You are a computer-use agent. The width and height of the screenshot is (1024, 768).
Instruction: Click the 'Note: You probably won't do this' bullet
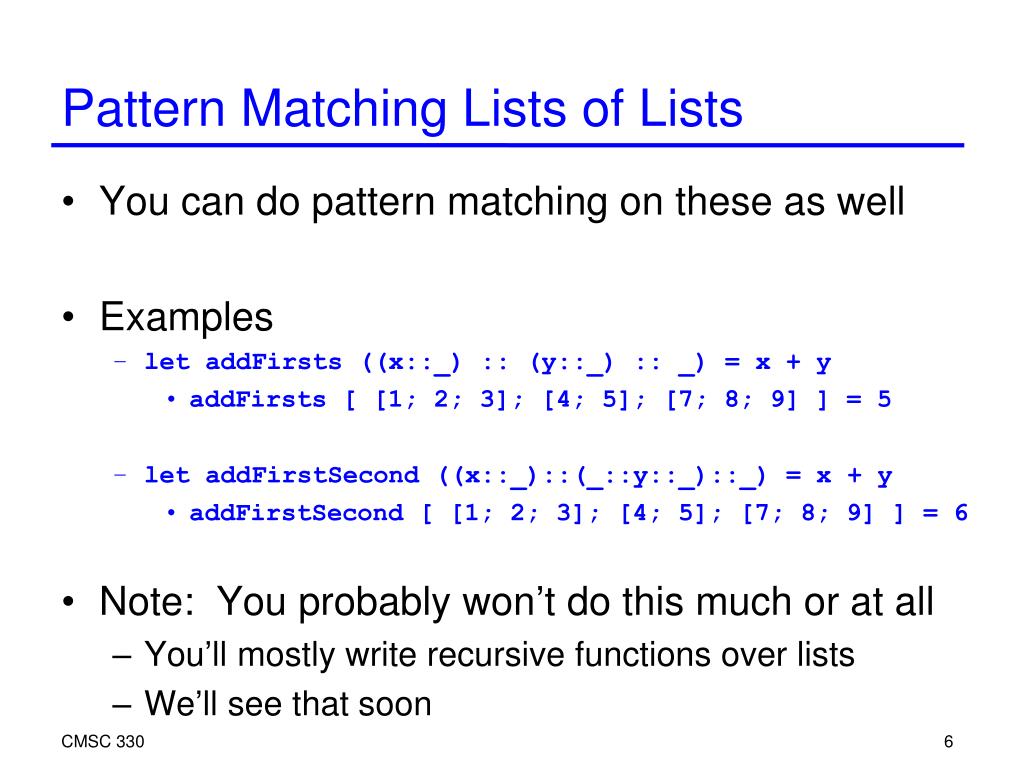tap(517, 601)
